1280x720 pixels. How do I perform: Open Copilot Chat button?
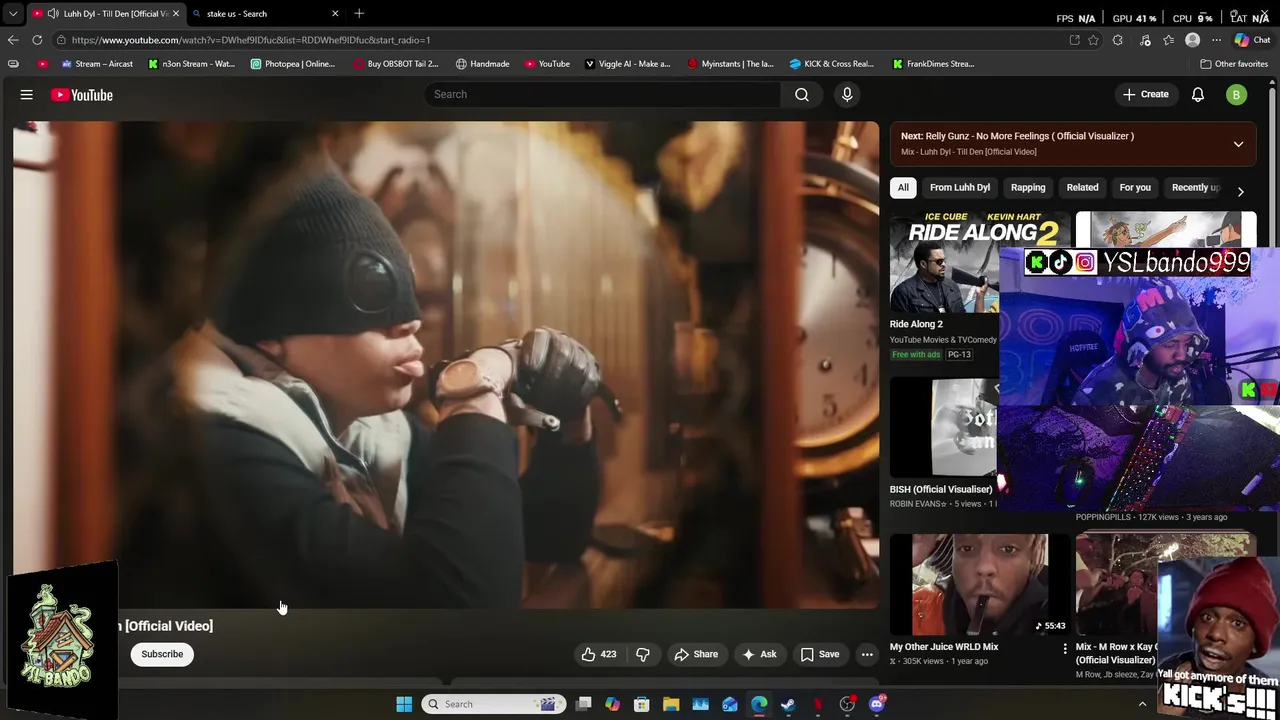point(1252,40)
